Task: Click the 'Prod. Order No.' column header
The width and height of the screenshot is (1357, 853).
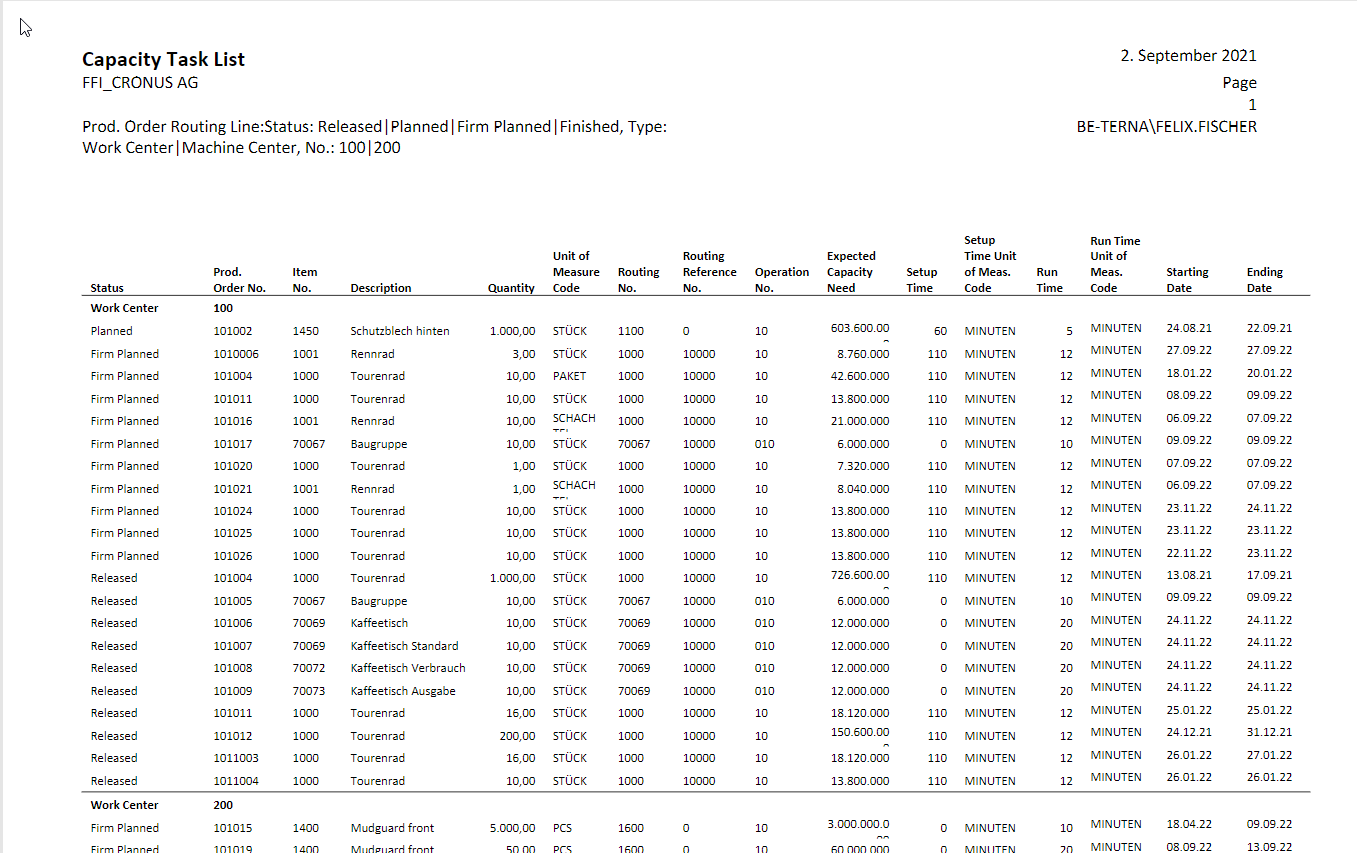Action: click(239, 280)
